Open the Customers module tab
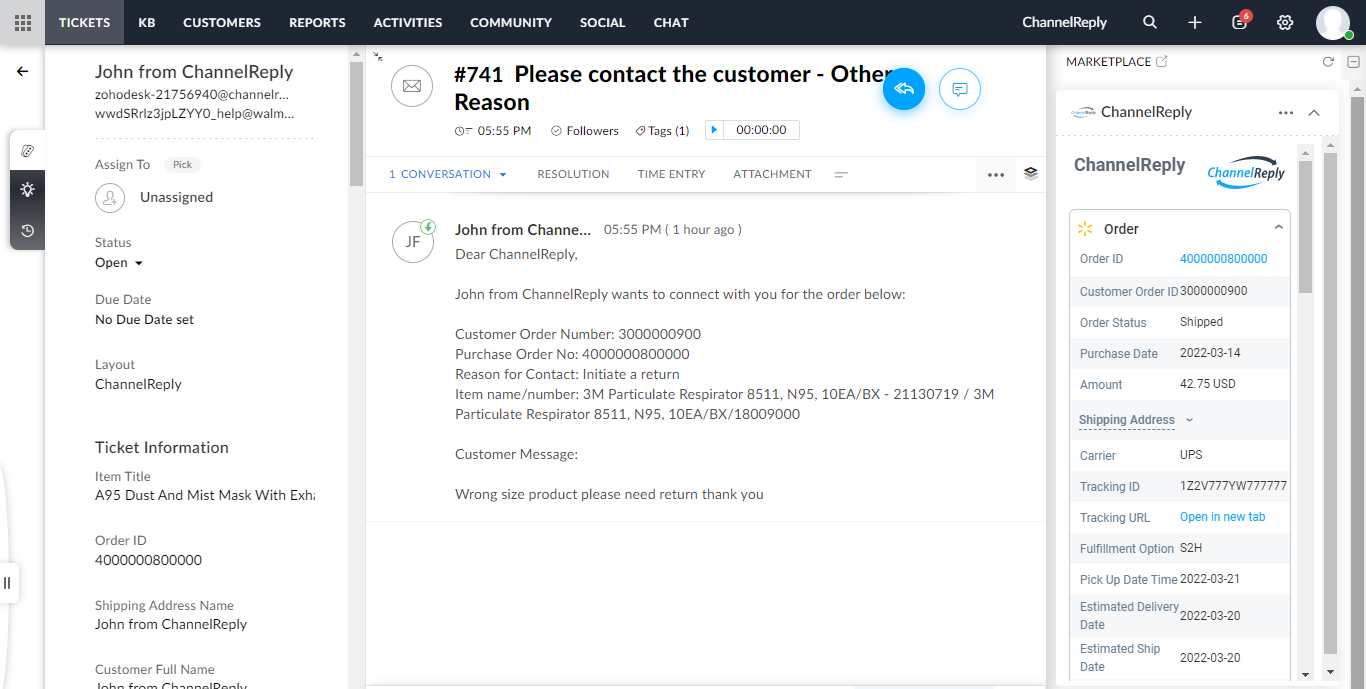Viewport: 1366px width, 689px height. pos(222,22)
